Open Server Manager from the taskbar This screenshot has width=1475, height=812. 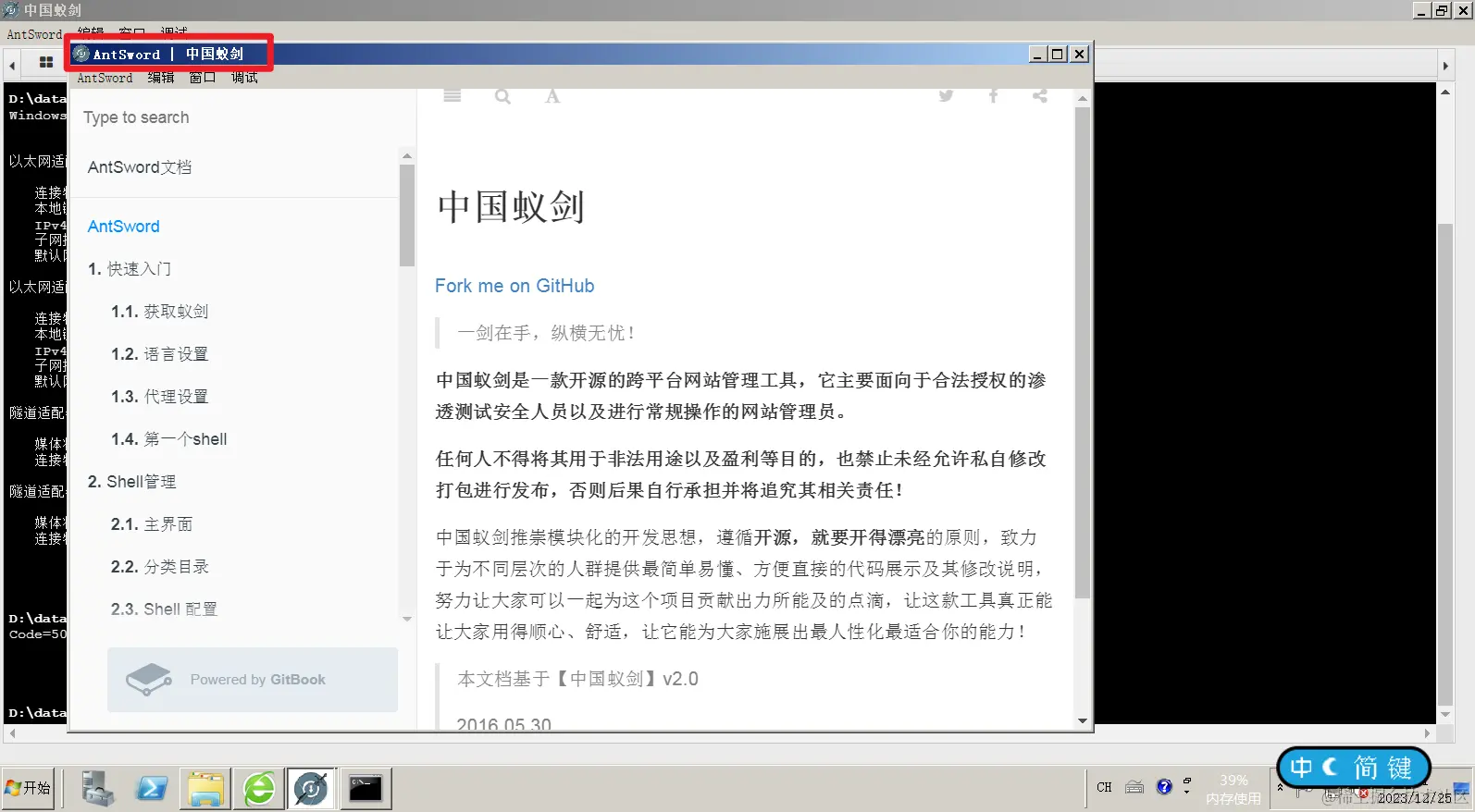[x=97, y=788]
